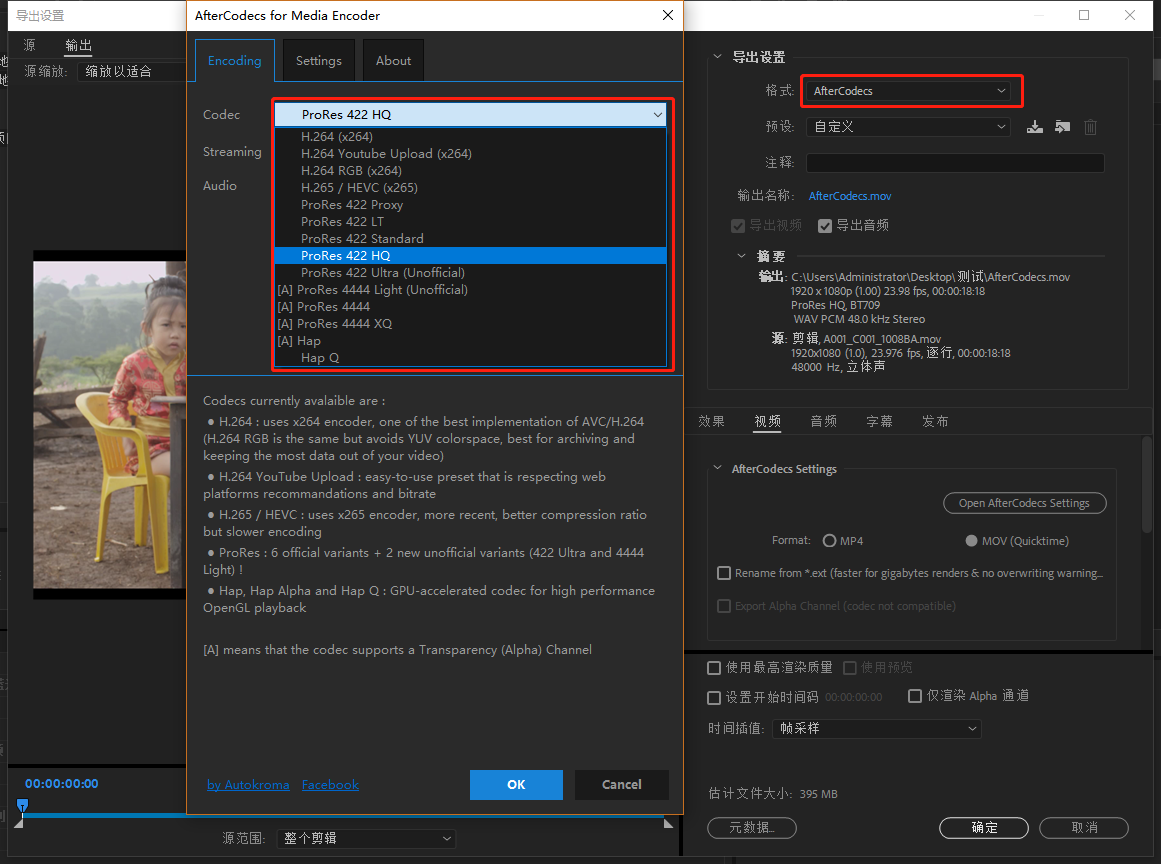Click the OK button in AfterCodecs dialog
1161x864 pixels.
516,784
